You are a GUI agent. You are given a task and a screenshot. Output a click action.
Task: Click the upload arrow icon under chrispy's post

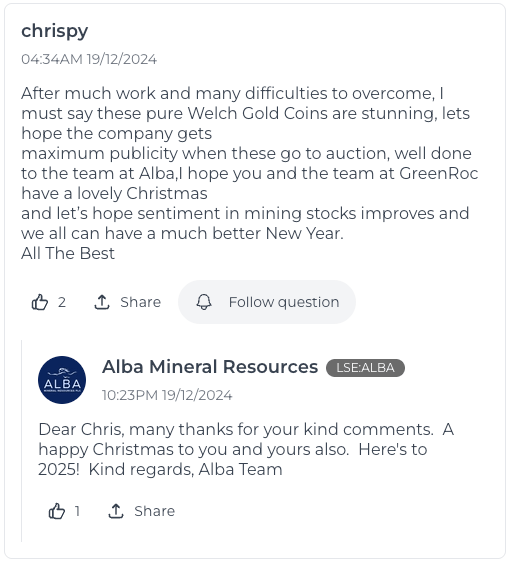102,302
